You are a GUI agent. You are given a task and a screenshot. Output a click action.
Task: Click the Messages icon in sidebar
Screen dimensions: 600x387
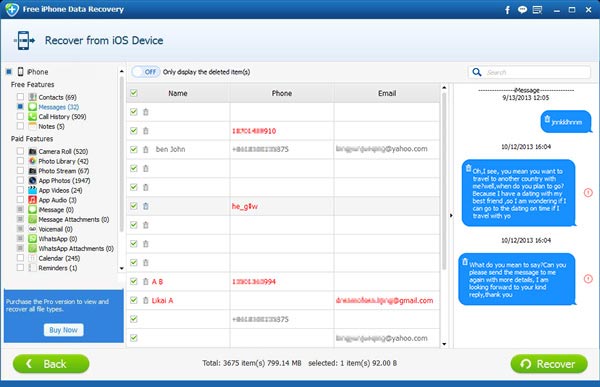(x=33, y=107)
